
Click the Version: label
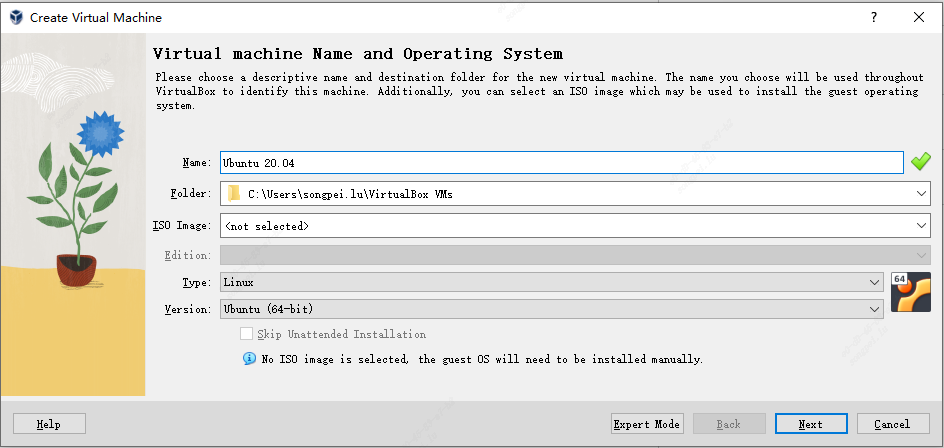click(x=188, y=310)
